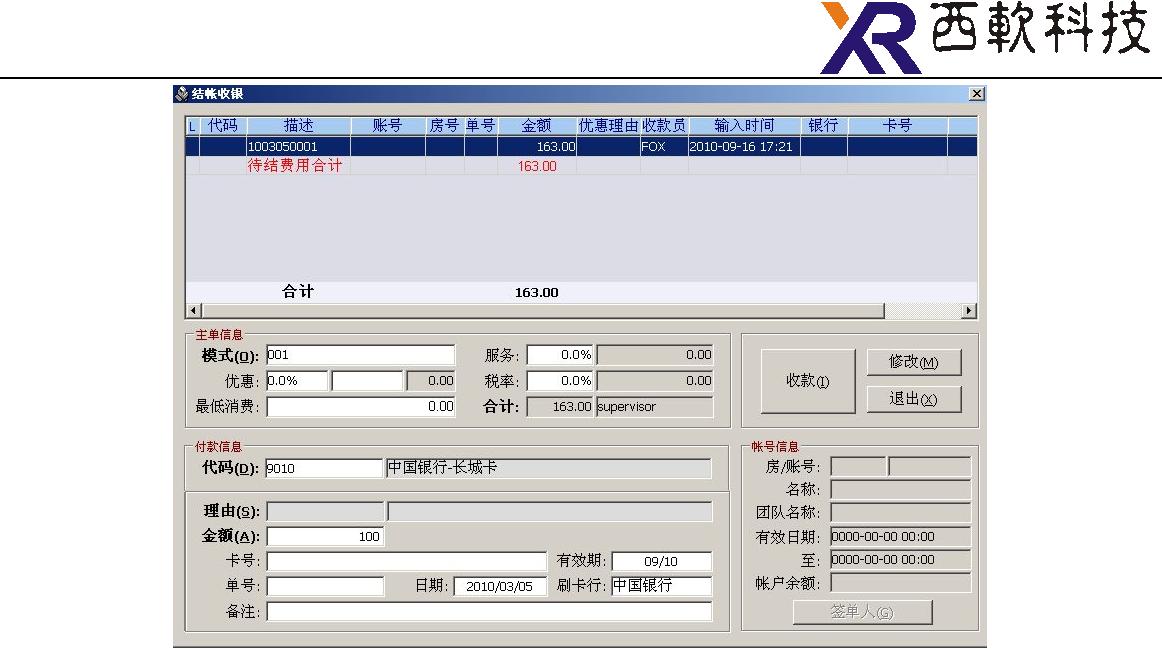Click the 代码 field containing 9010
Image resolution: width=1162 pixels, height=649 pixels.
click(x=324, y=468)
